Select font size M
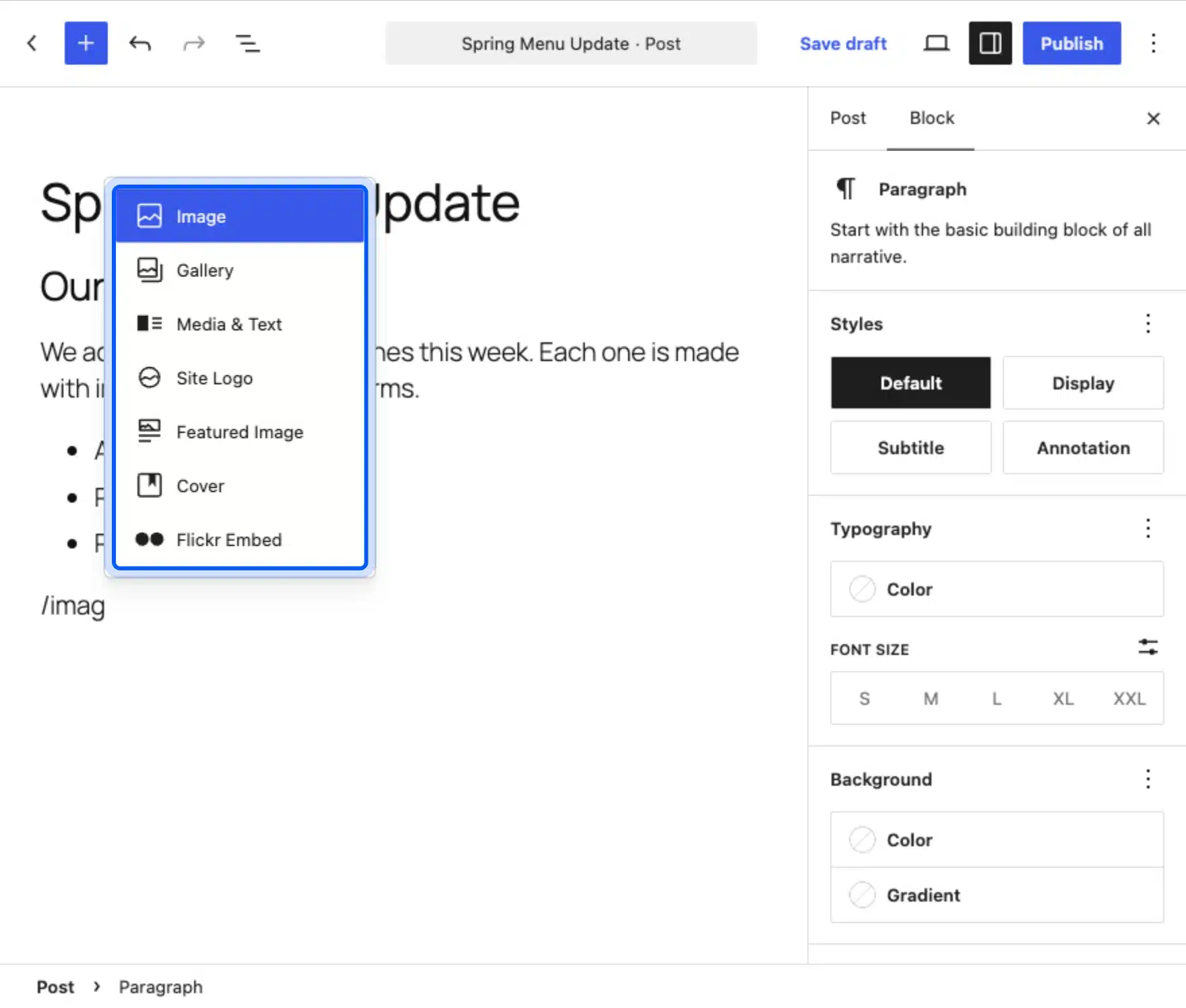 [x=931, y=698]
